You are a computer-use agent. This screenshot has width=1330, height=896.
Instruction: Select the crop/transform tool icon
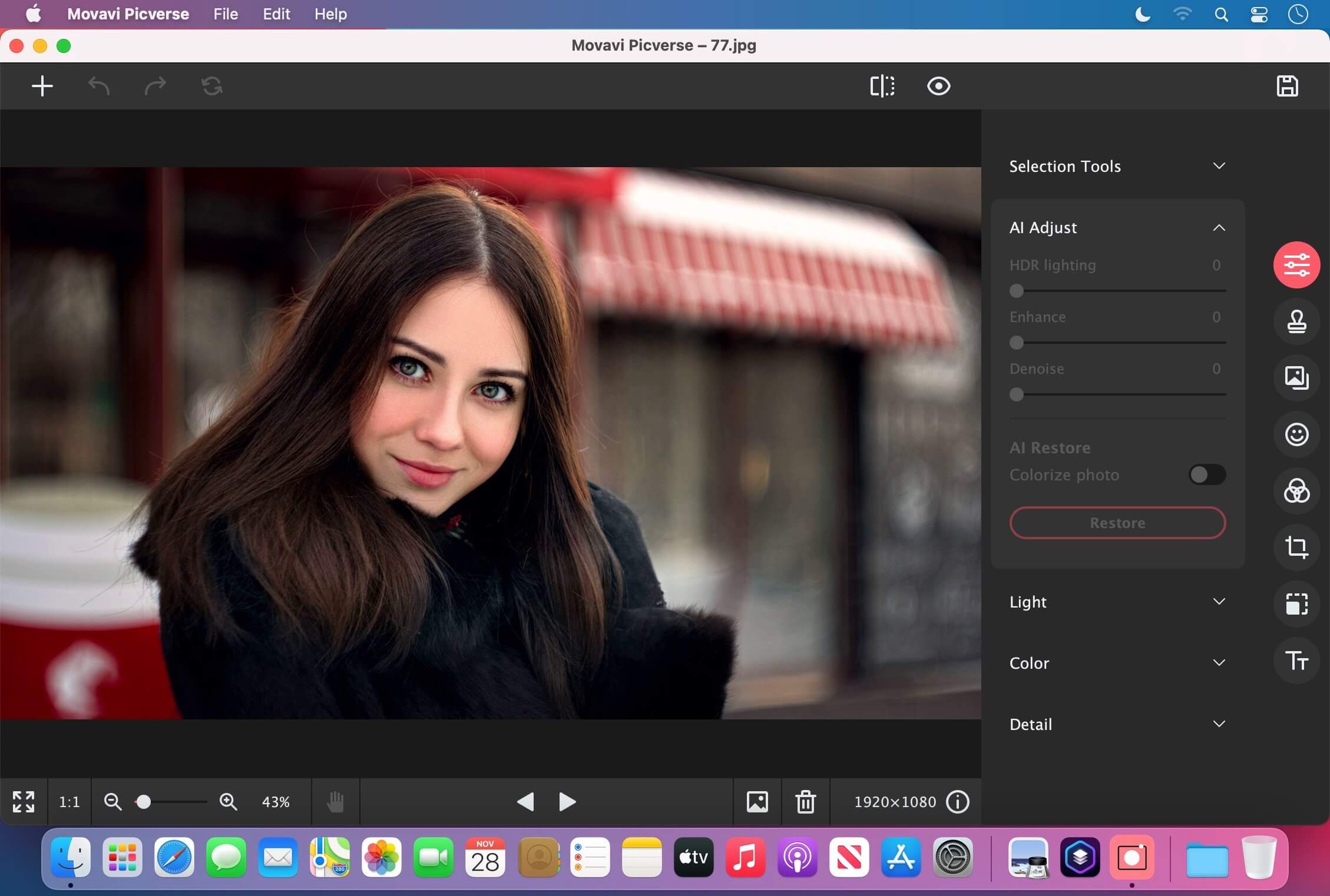point(1297,547)
